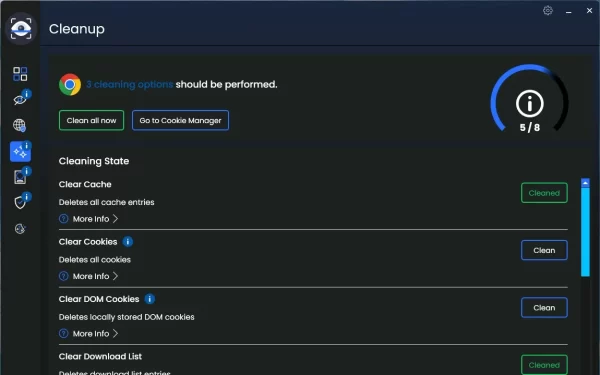Click Clean button for Clear DOM Cookies
This screenshot has width=600, height=375.
tap(544, 308)
